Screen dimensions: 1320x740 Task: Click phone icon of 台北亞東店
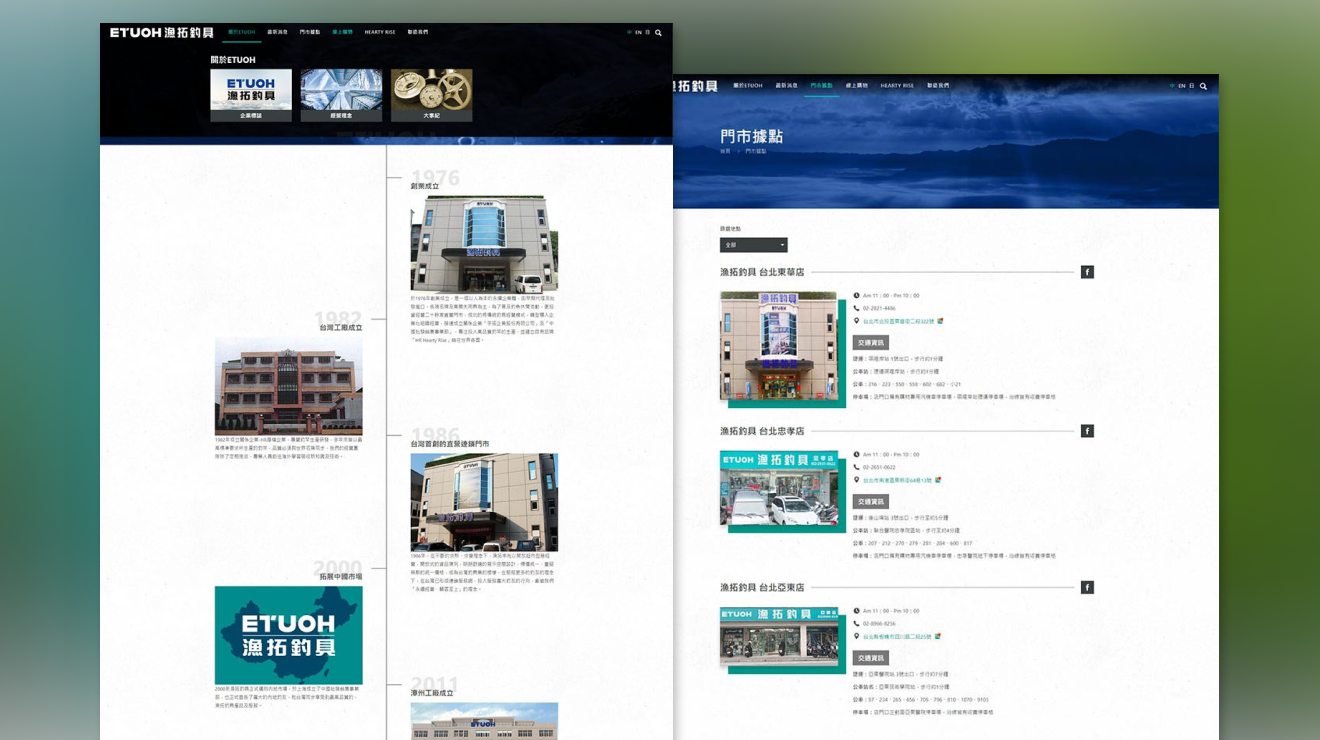(x=857, y=623)
